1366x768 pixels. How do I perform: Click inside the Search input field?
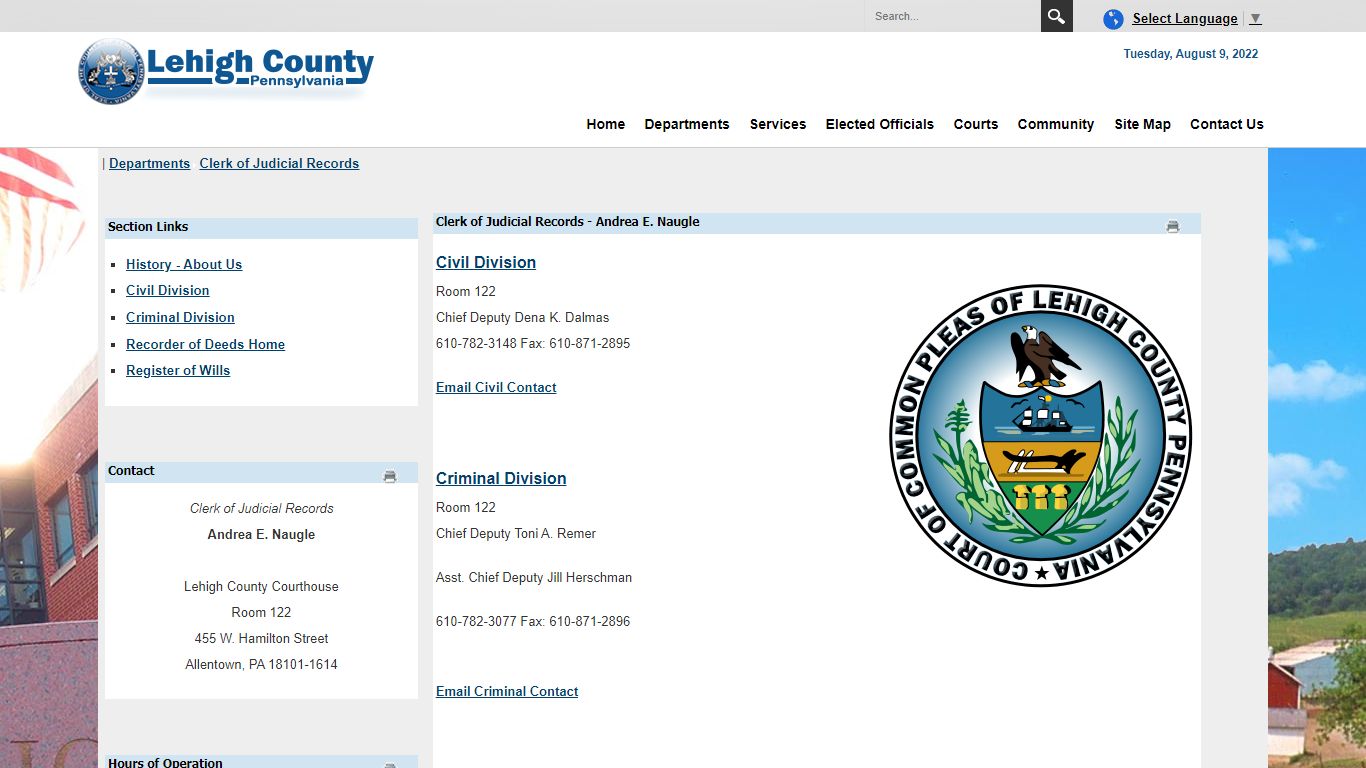pyautogui.click(x=950, y=16)
